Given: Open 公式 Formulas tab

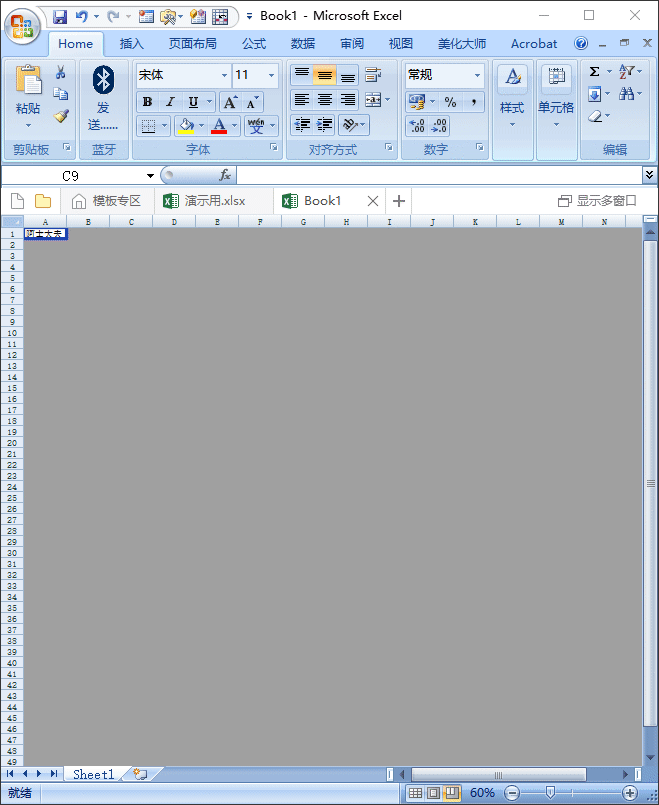Looking at the screenshot, I should point(254,44).
